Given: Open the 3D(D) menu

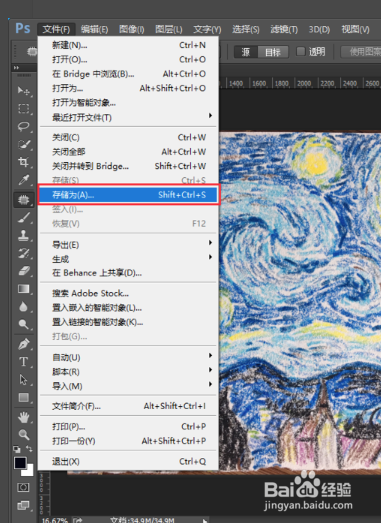Looking at the screenshot, I should click(319, 29).
